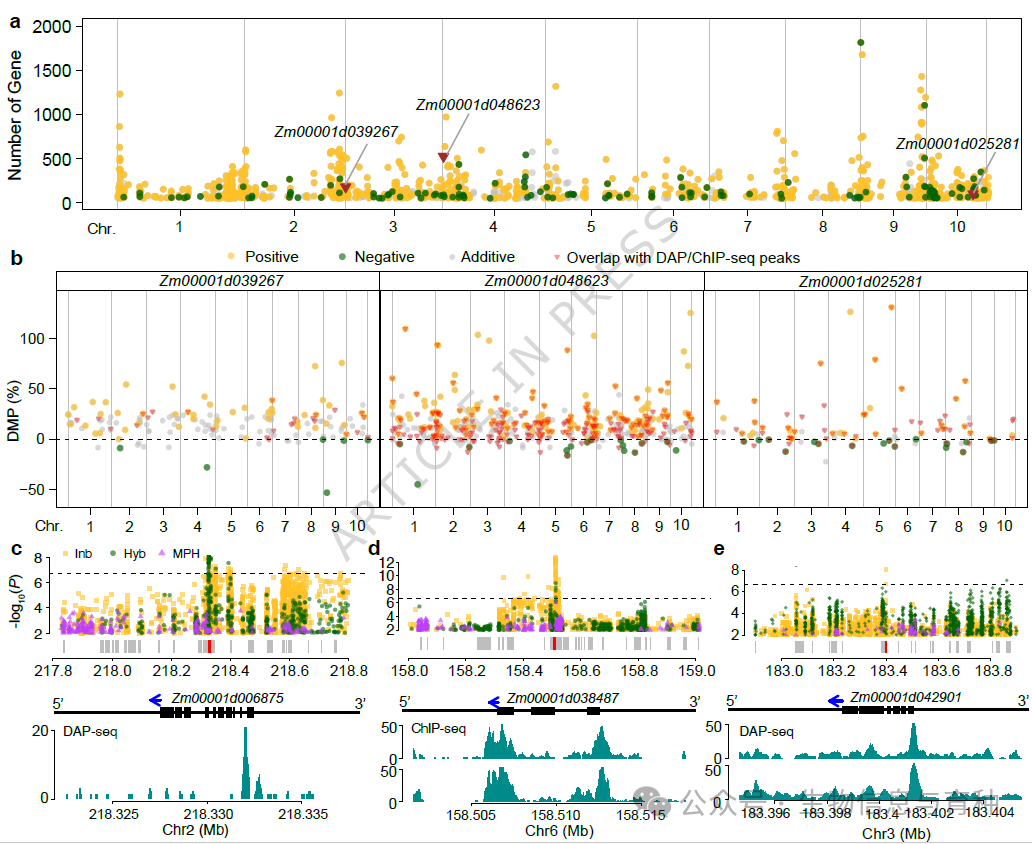Click the '158.510' tick under the ChIP-seq track

click(555, 815)
